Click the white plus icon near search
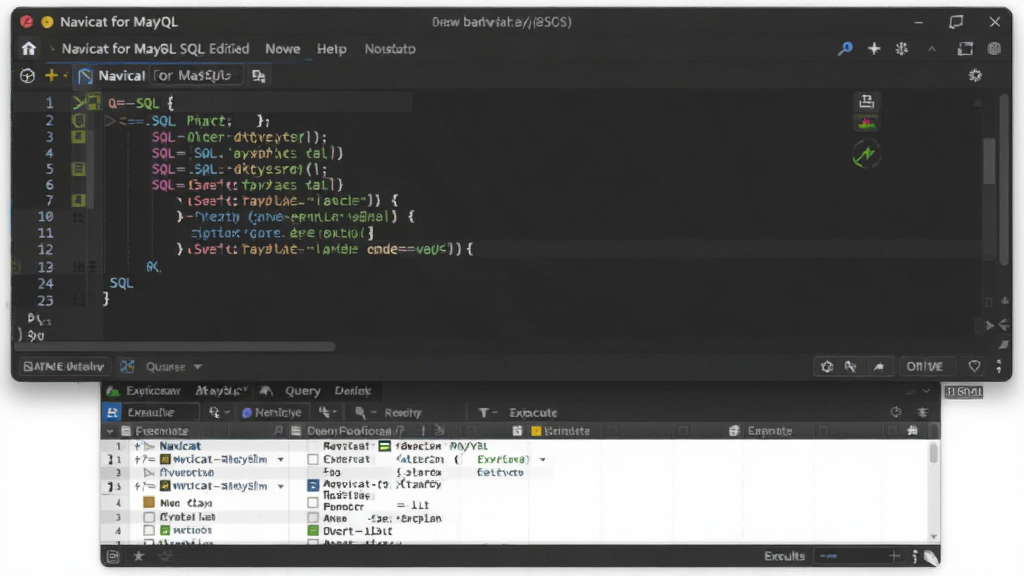The height and width of the screenshot is (576, 1024). coord(874,48)
